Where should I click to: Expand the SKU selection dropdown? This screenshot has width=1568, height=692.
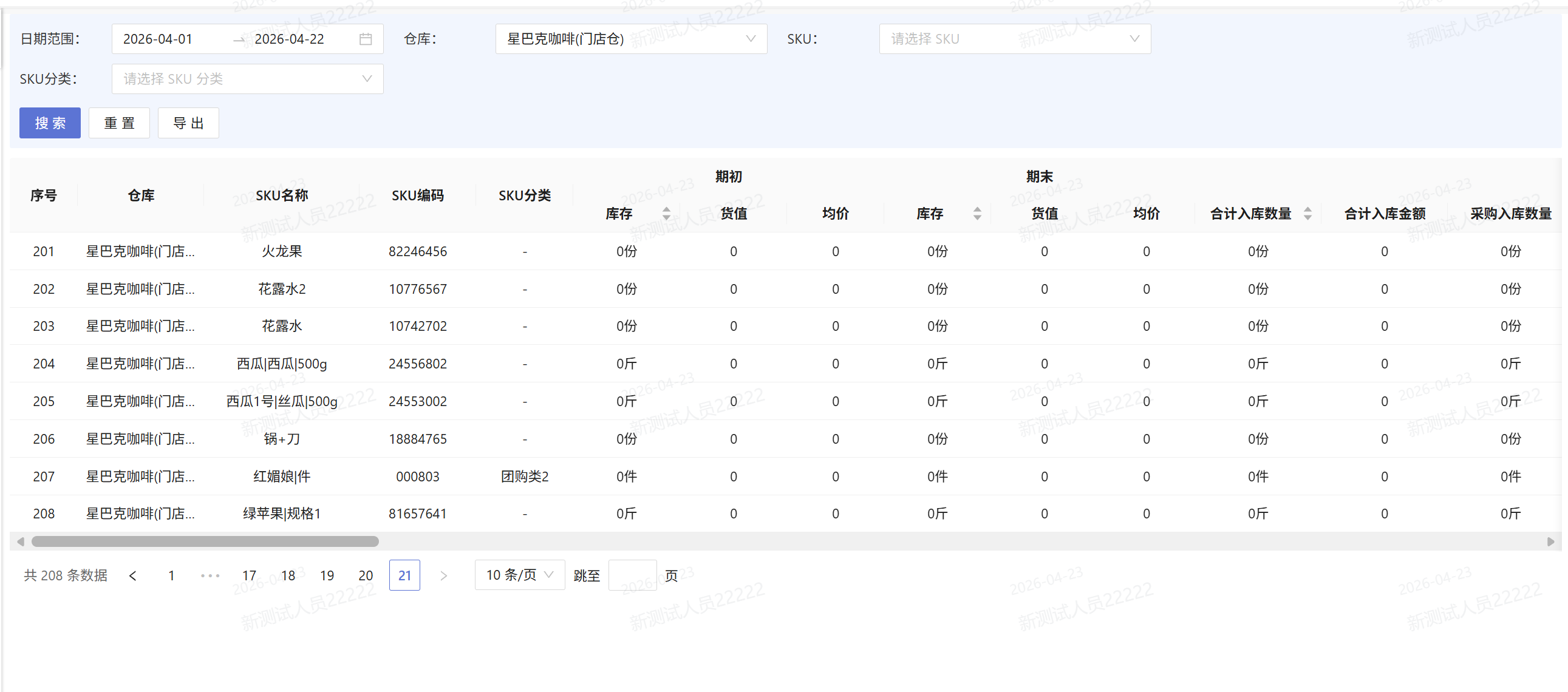coord(1014,39)
